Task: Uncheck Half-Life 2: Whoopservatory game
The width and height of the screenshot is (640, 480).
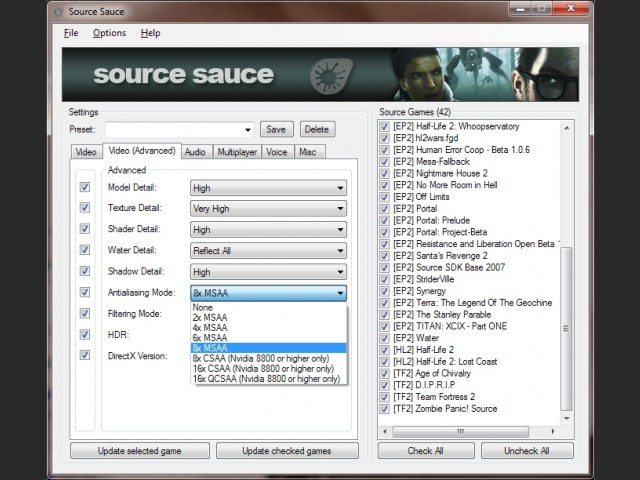Action: tap(384, 126)
